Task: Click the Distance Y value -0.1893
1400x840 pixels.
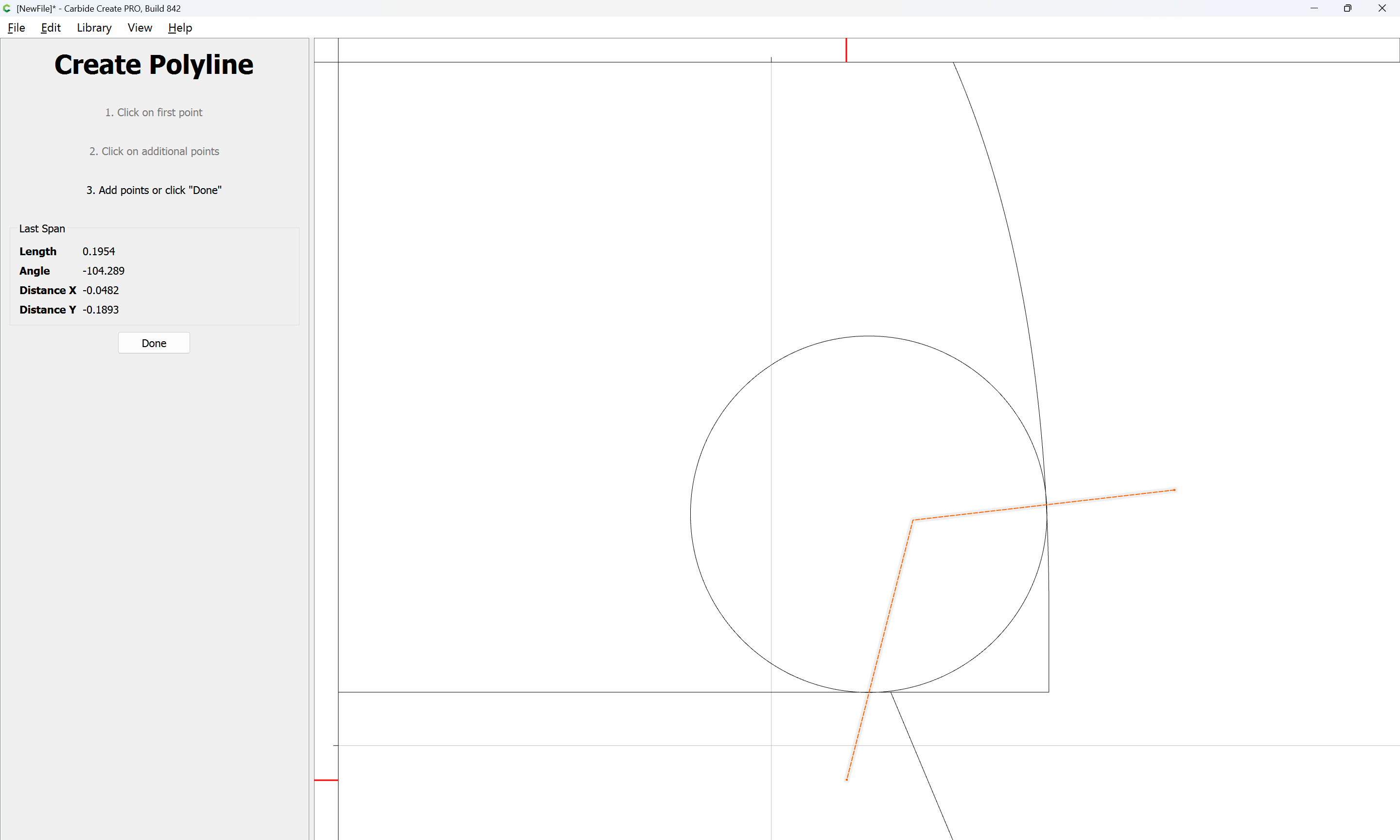Action: [x=101, y=310]
